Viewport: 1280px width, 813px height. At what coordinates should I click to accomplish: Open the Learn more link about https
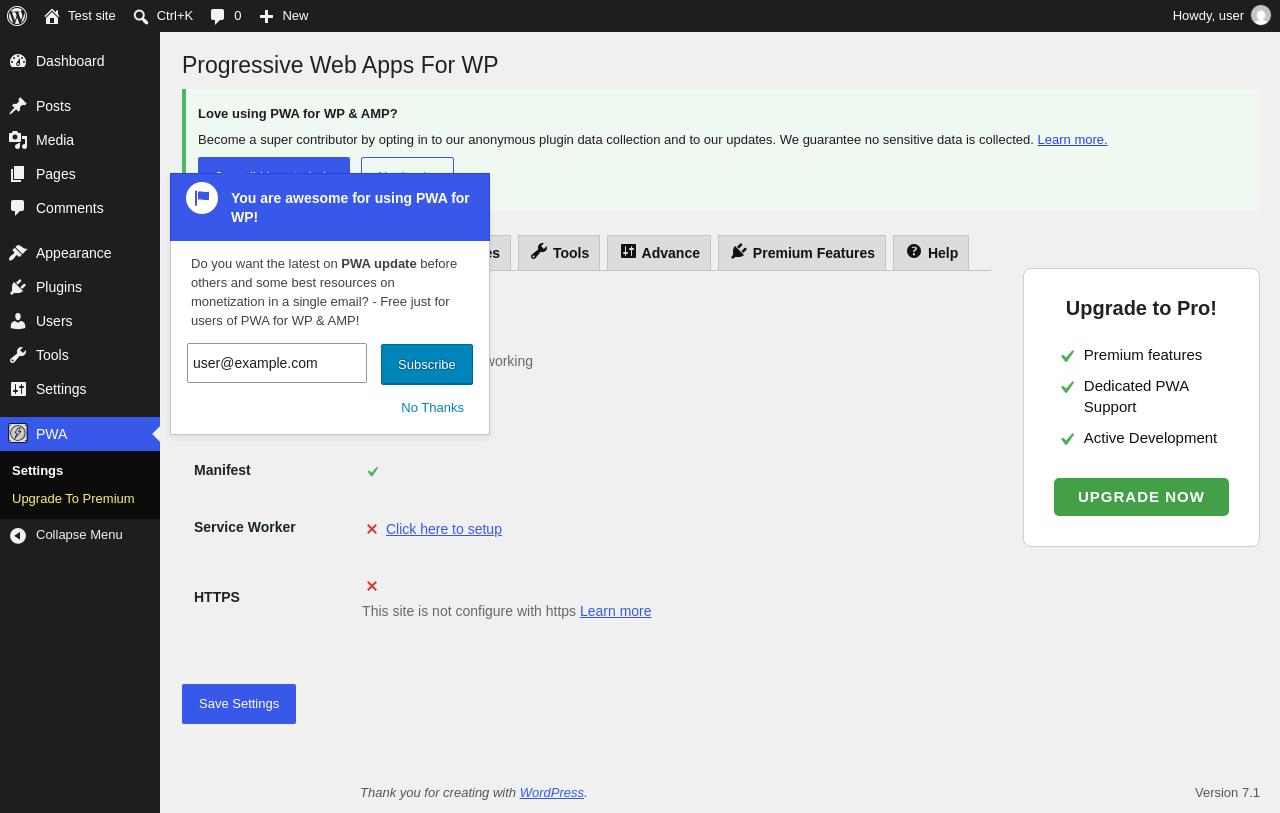click(615, 611)
